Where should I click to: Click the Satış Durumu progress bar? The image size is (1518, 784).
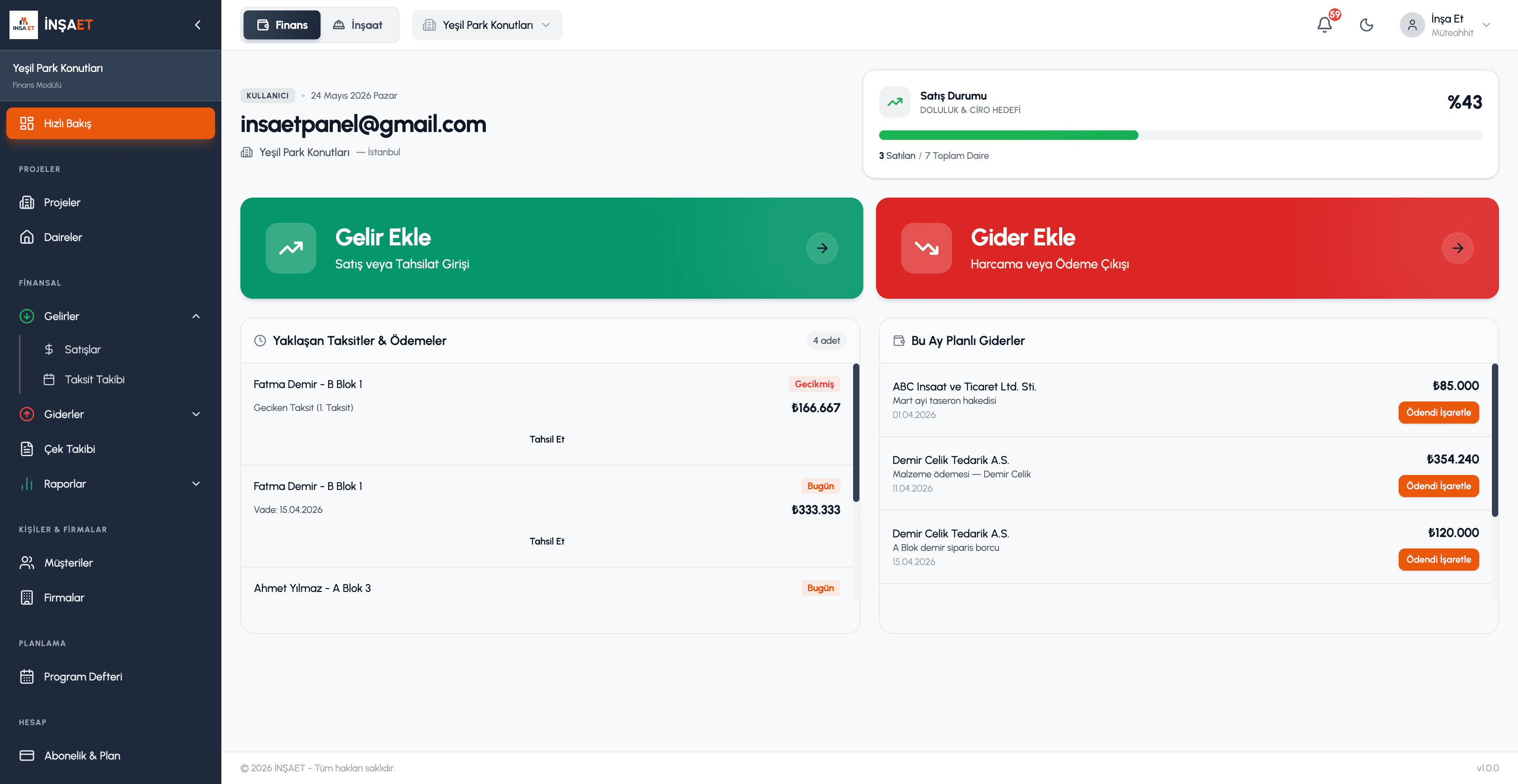click(x=1180, y=135)
